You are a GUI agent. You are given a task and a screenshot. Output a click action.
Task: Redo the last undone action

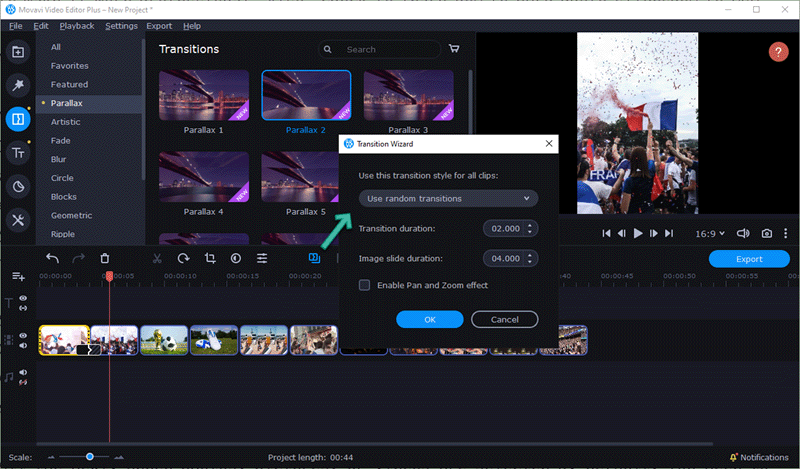[x=78, y=258]
